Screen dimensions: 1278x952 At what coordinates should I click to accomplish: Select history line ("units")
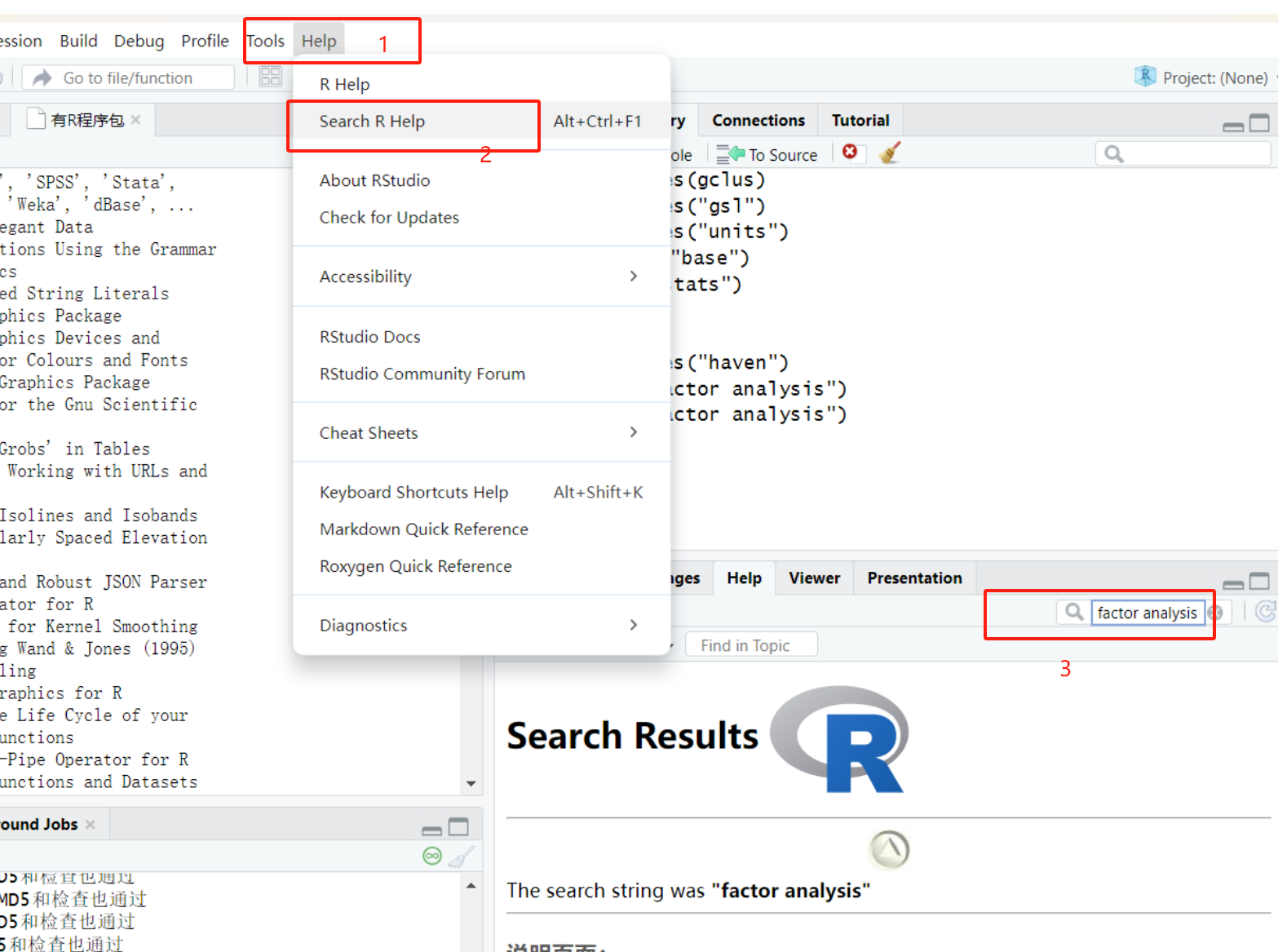(730, 232)
